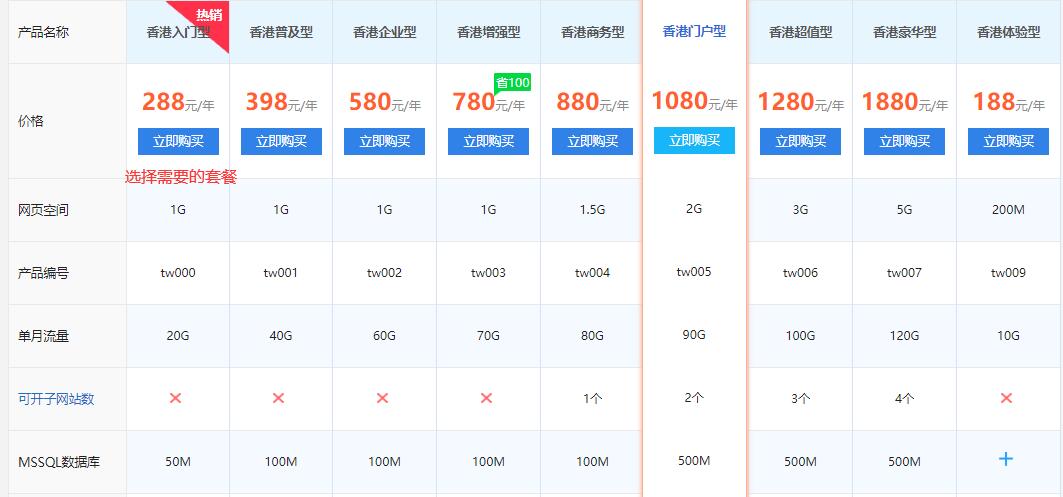
Task: Click the 120G 单月流量 value
Action: pyautogui.click(x=904, y=336)
